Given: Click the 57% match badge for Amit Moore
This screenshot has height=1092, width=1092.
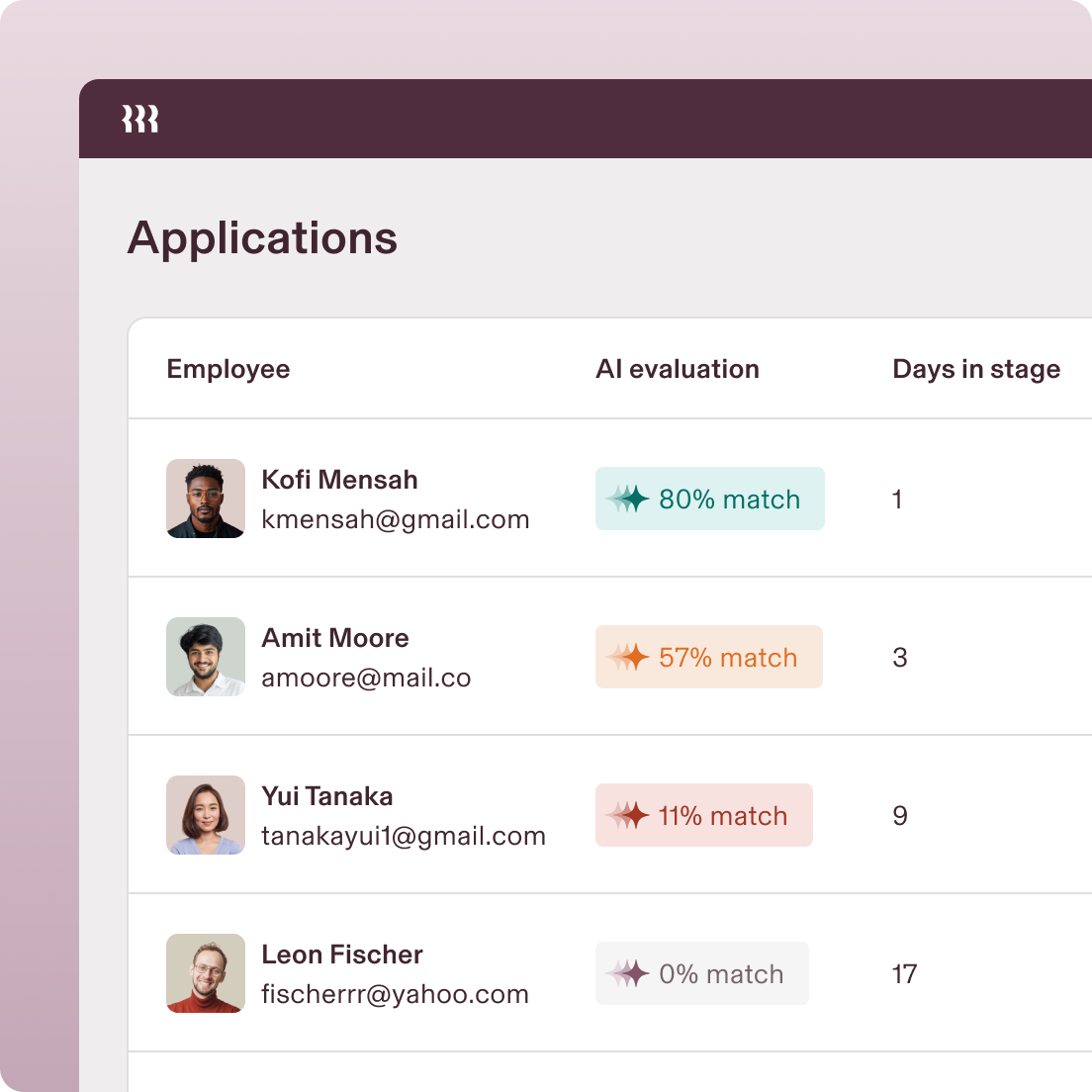Looking at the screenshot, I should (708, 657).
